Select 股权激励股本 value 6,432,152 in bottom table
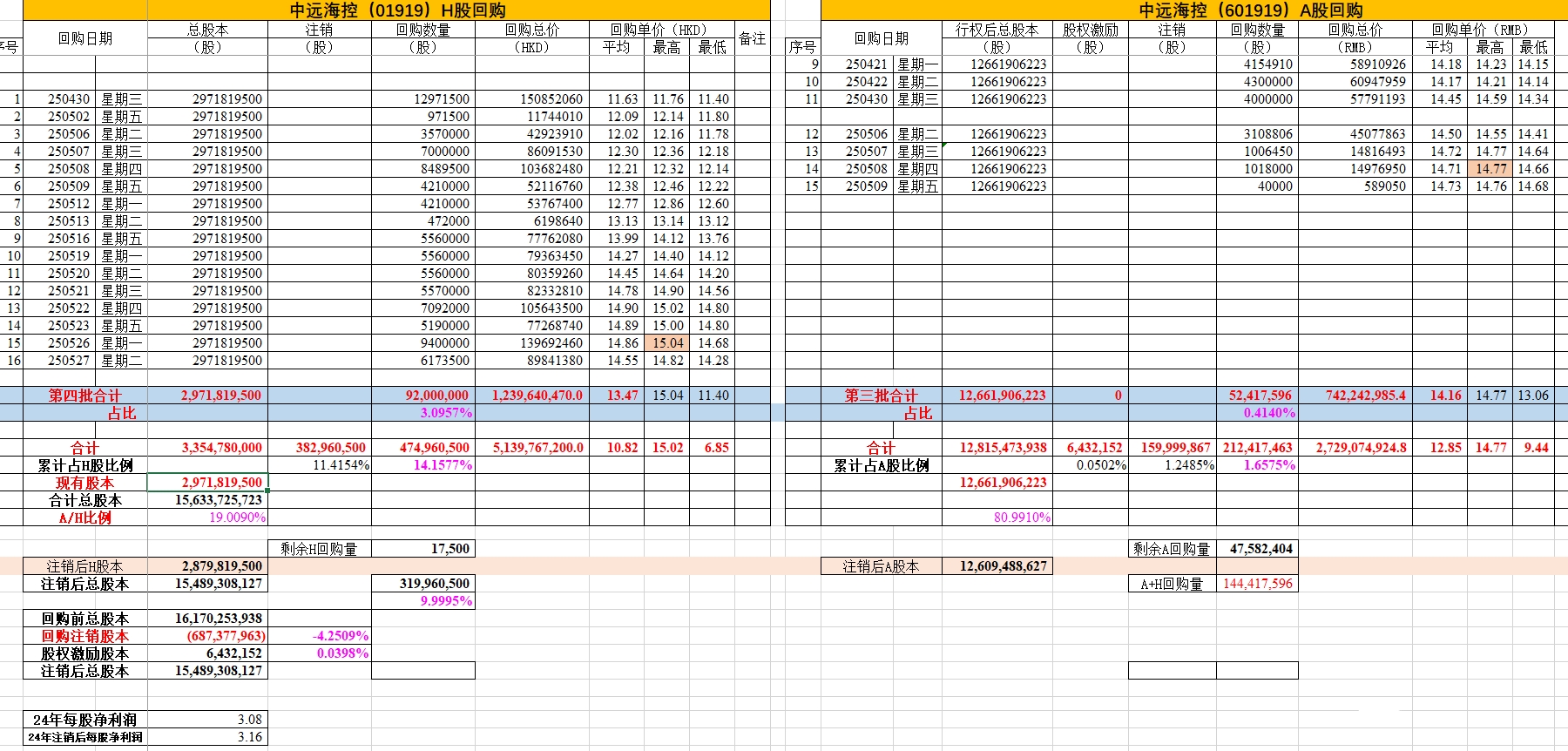1568x751 pixels. [207, 653]
